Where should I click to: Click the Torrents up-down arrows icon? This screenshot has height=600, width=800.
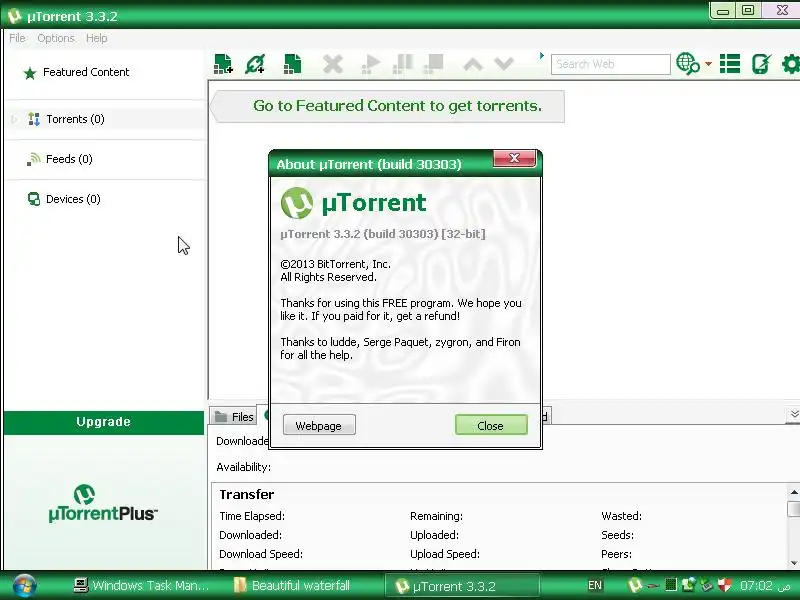(x=34, y=119)
